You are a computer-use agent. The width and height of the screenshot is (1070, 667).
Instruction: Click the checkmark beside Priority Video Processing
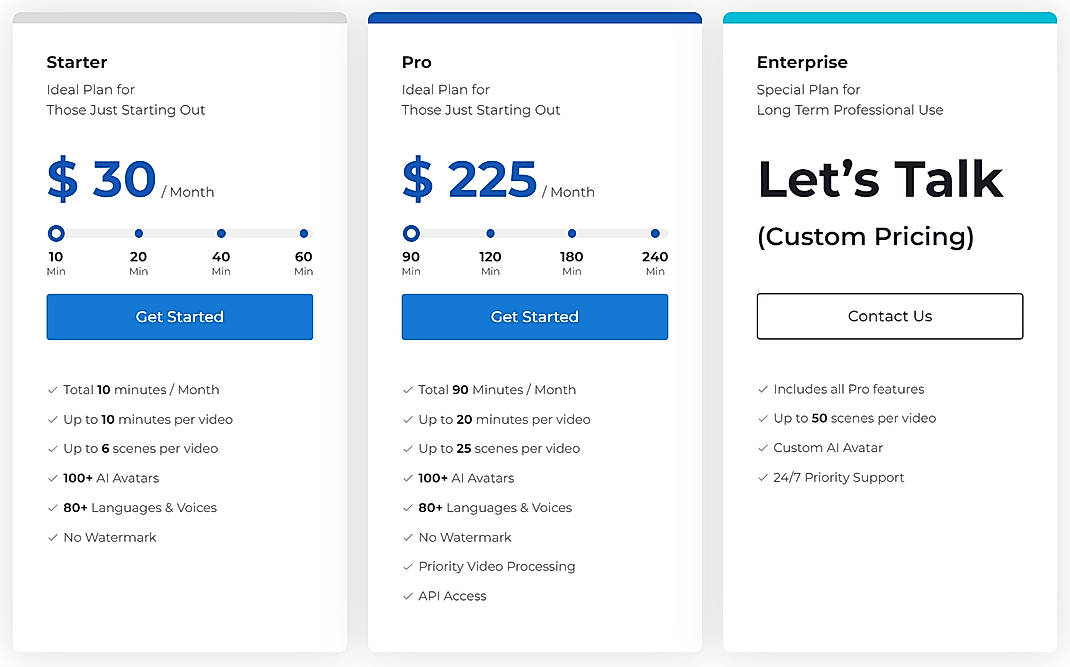[x=408, y=567]
